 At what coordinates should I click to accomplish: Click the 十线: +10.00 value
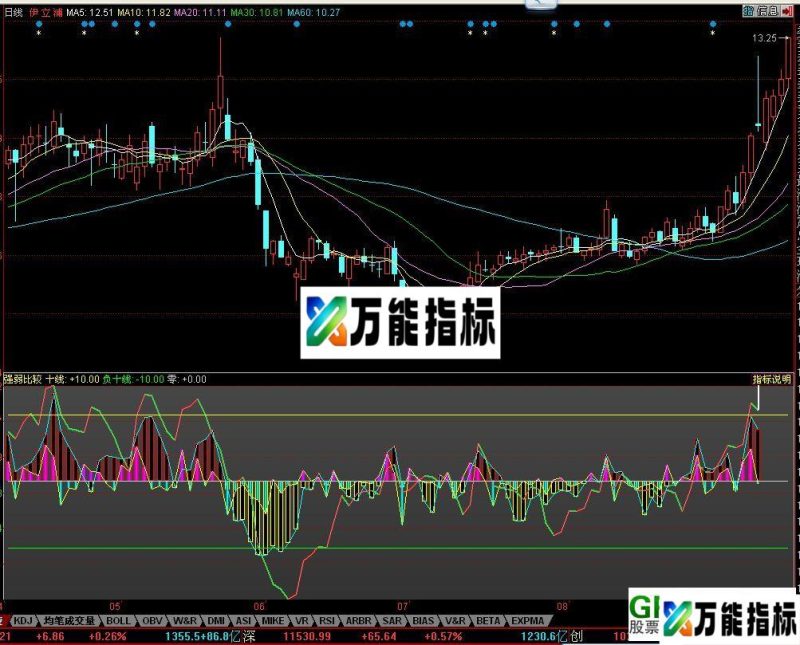[72, 379]
